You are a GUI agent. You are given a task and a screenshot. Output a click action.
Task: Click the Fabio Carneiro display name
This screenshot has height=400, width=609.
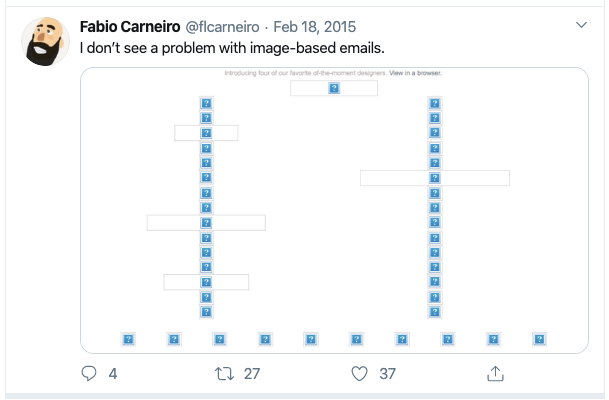[x=130, y=27]
